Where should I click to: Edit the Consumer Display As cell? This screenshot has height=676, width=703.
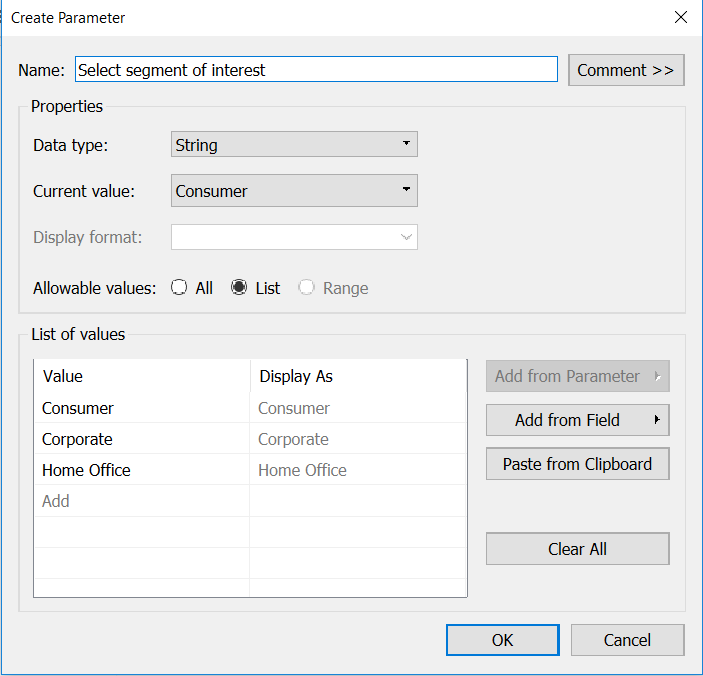point(358,408)
